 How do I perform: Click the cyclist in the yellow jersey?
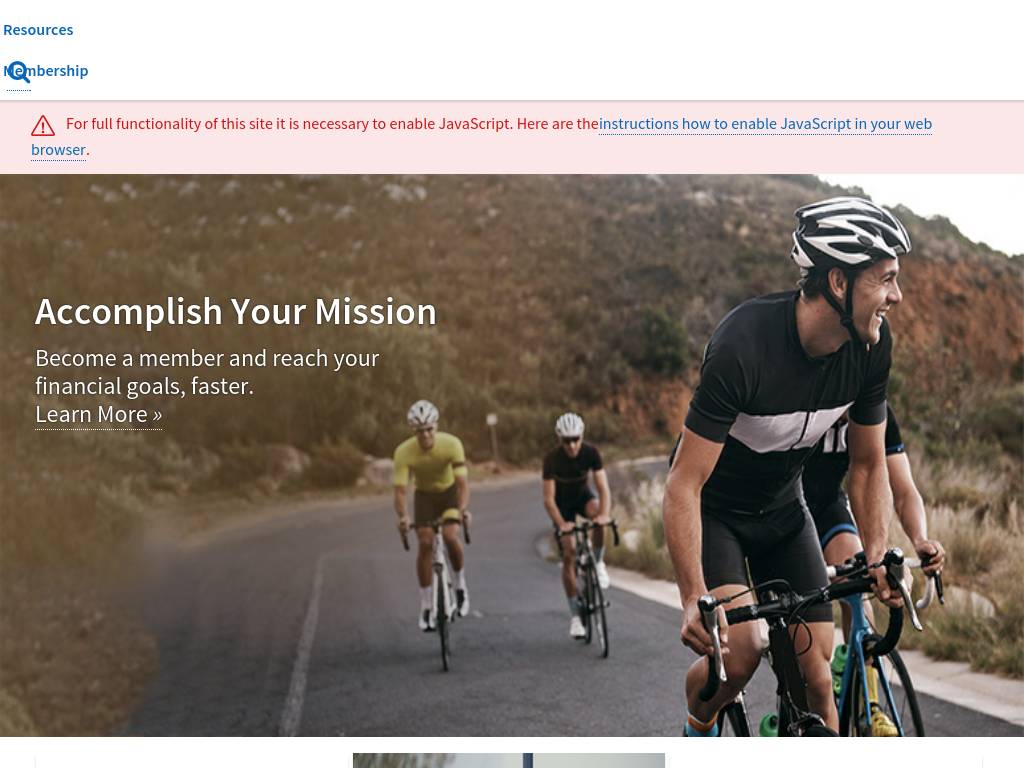(431, 496)
